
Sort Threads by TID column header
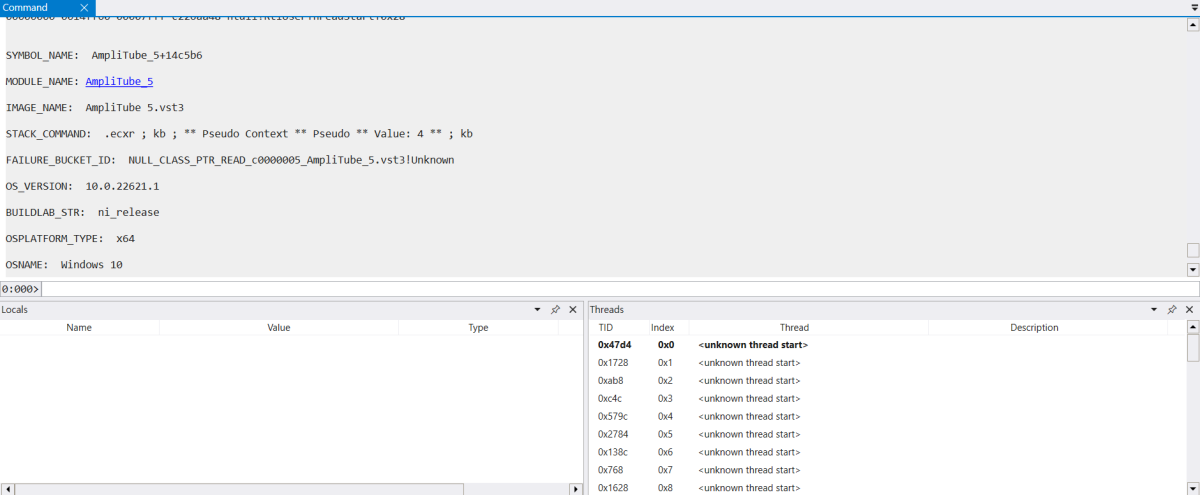(x=606, y=328)
